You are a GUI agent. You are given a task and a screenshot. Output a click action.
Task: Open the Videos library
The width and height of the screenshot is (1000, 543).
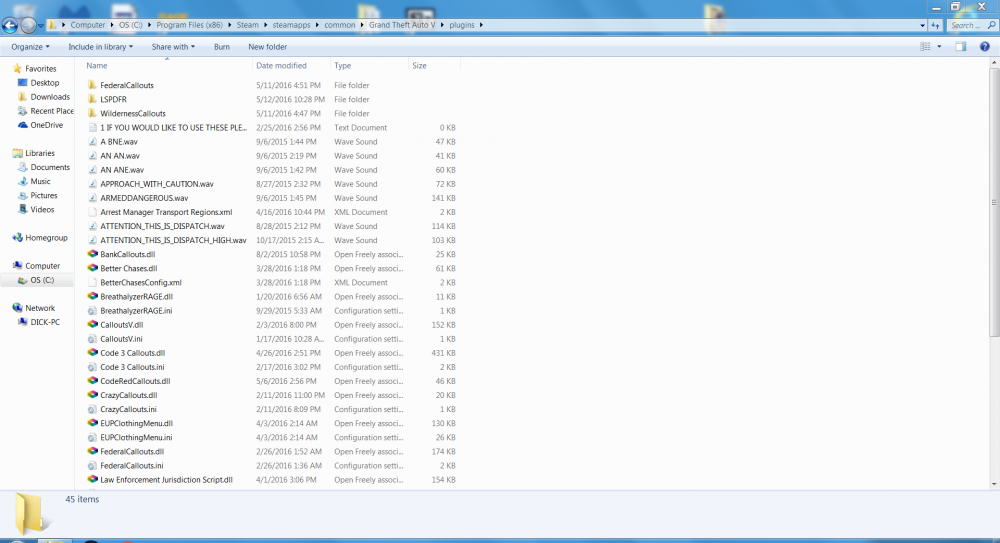(x=42, y=209)
